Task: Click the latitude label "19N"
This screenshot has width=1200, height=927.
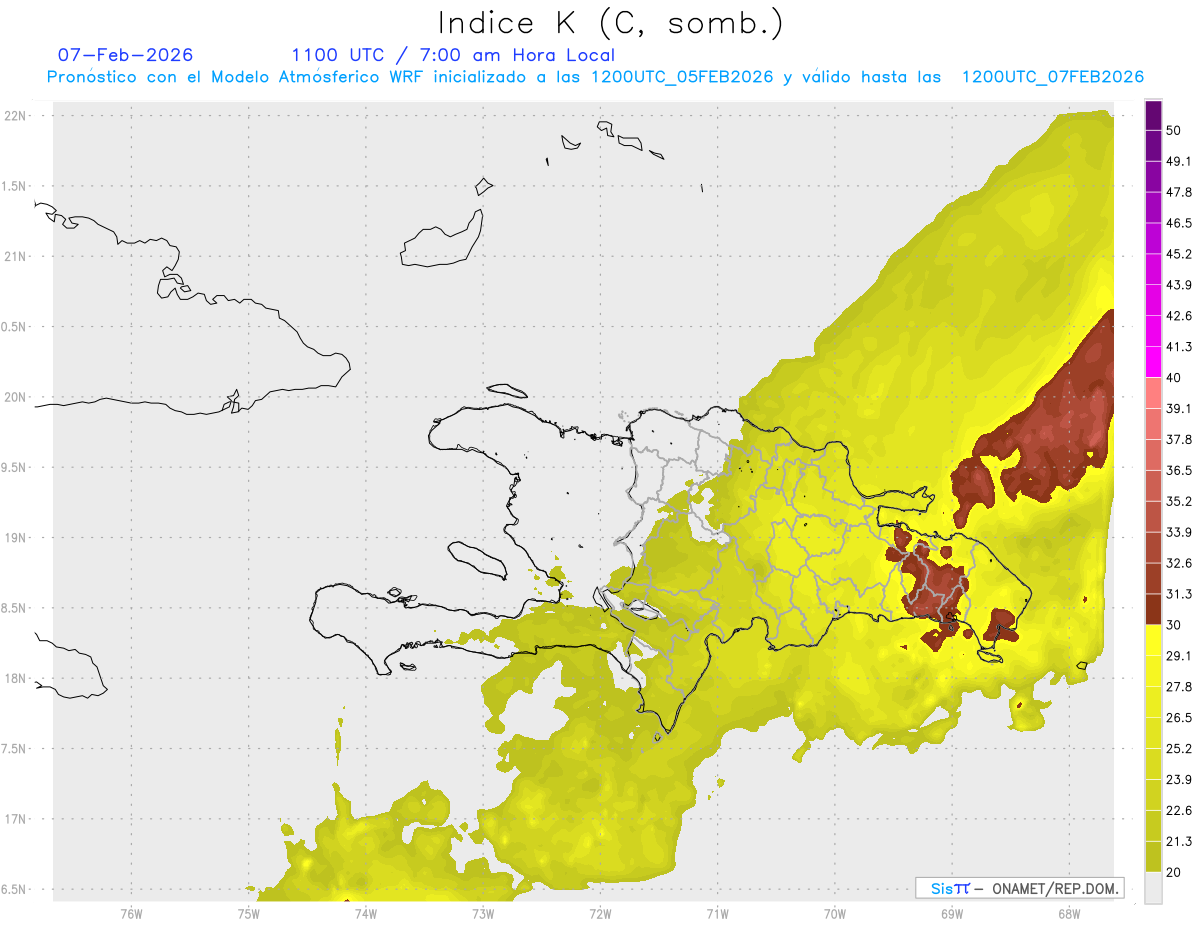Action: pyautogui.click(x=17, y=537)
